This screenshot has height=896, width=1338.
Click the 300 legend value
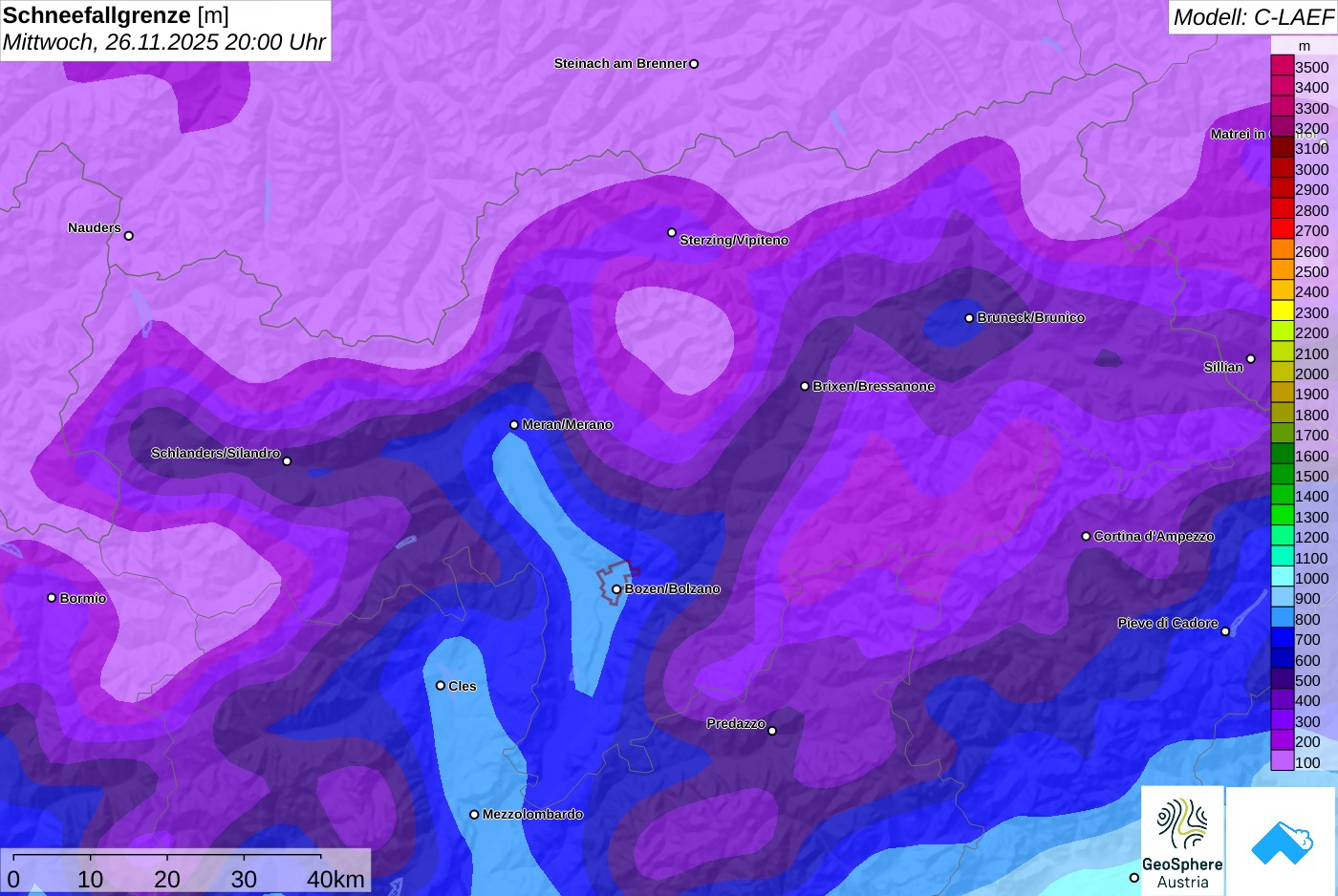pyautogui.click(x=1307, y=722)
